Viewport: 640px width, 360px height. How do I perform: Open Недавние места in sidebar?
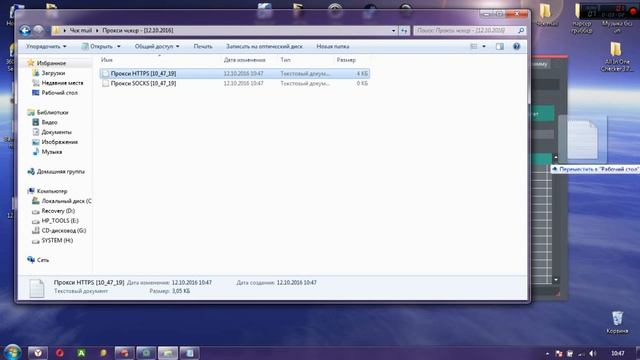[62, 83]
